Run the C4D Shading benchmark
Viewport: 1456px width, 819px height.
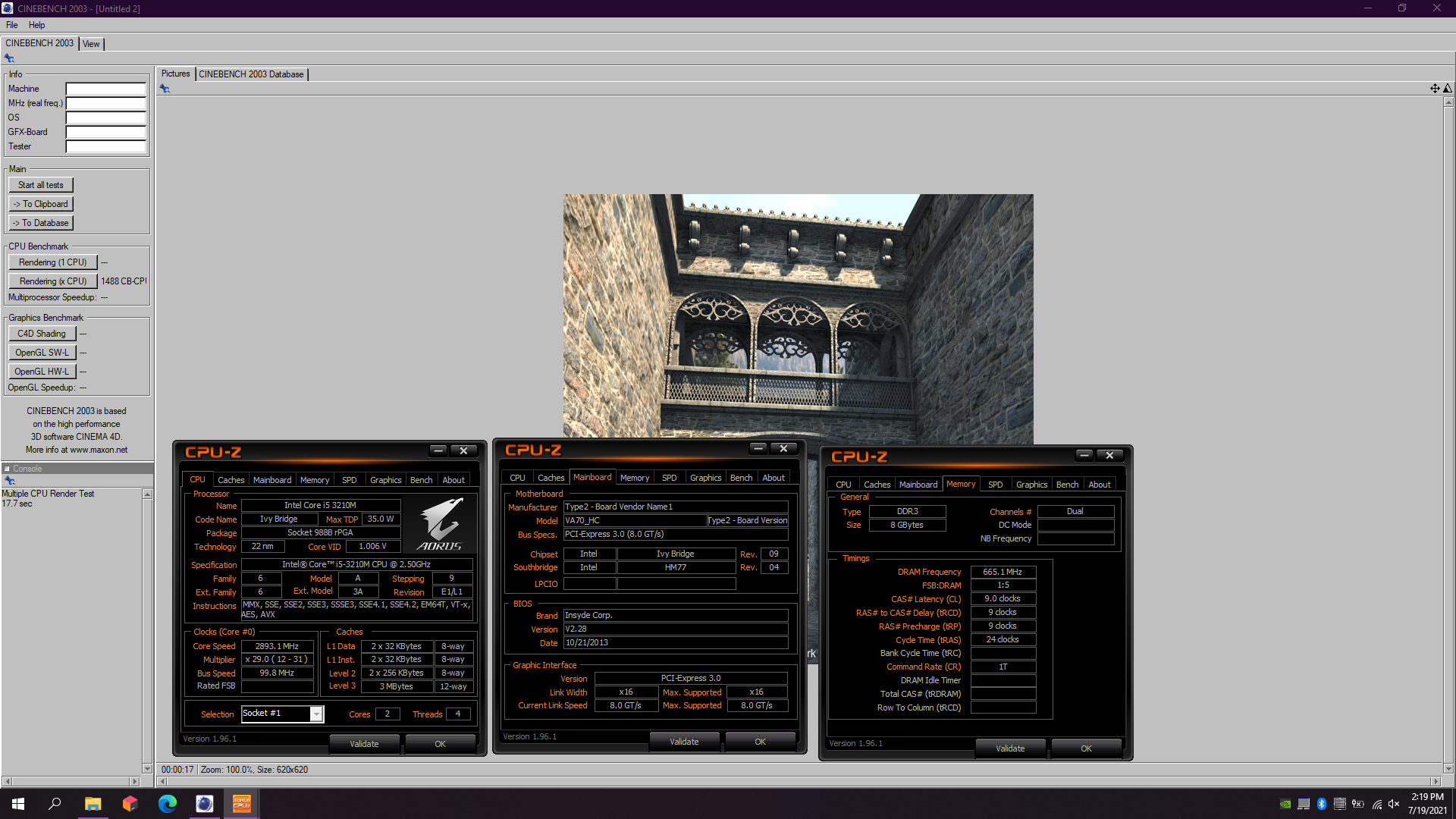tap(42, 334)
